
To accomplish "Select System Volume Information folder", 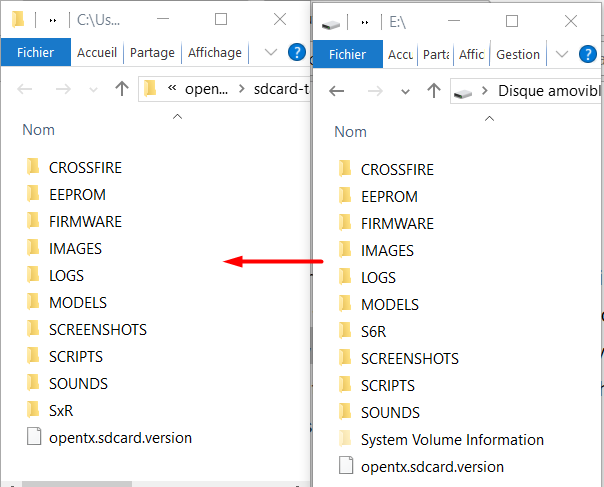I will tap(452, 439).
